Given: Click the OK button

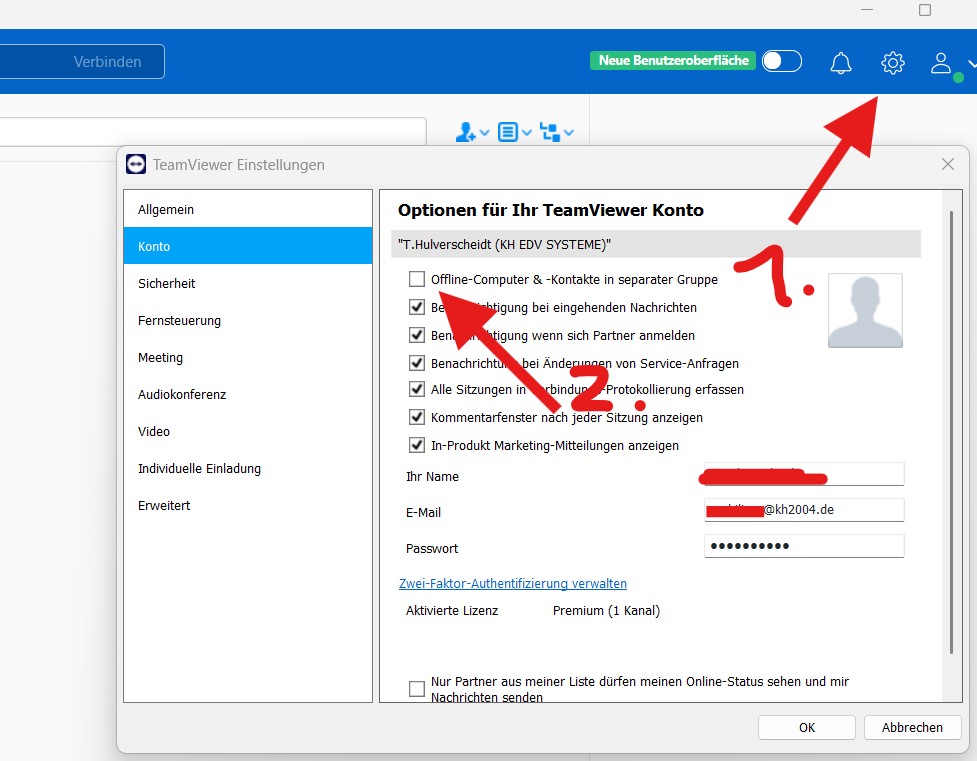Looking at the screenshot, I should pos(807,727).
